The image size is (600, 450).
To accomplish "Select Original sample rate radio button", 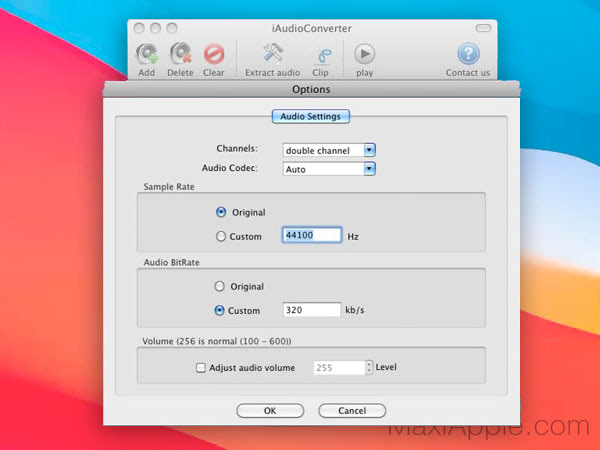I will pos(221,212).
